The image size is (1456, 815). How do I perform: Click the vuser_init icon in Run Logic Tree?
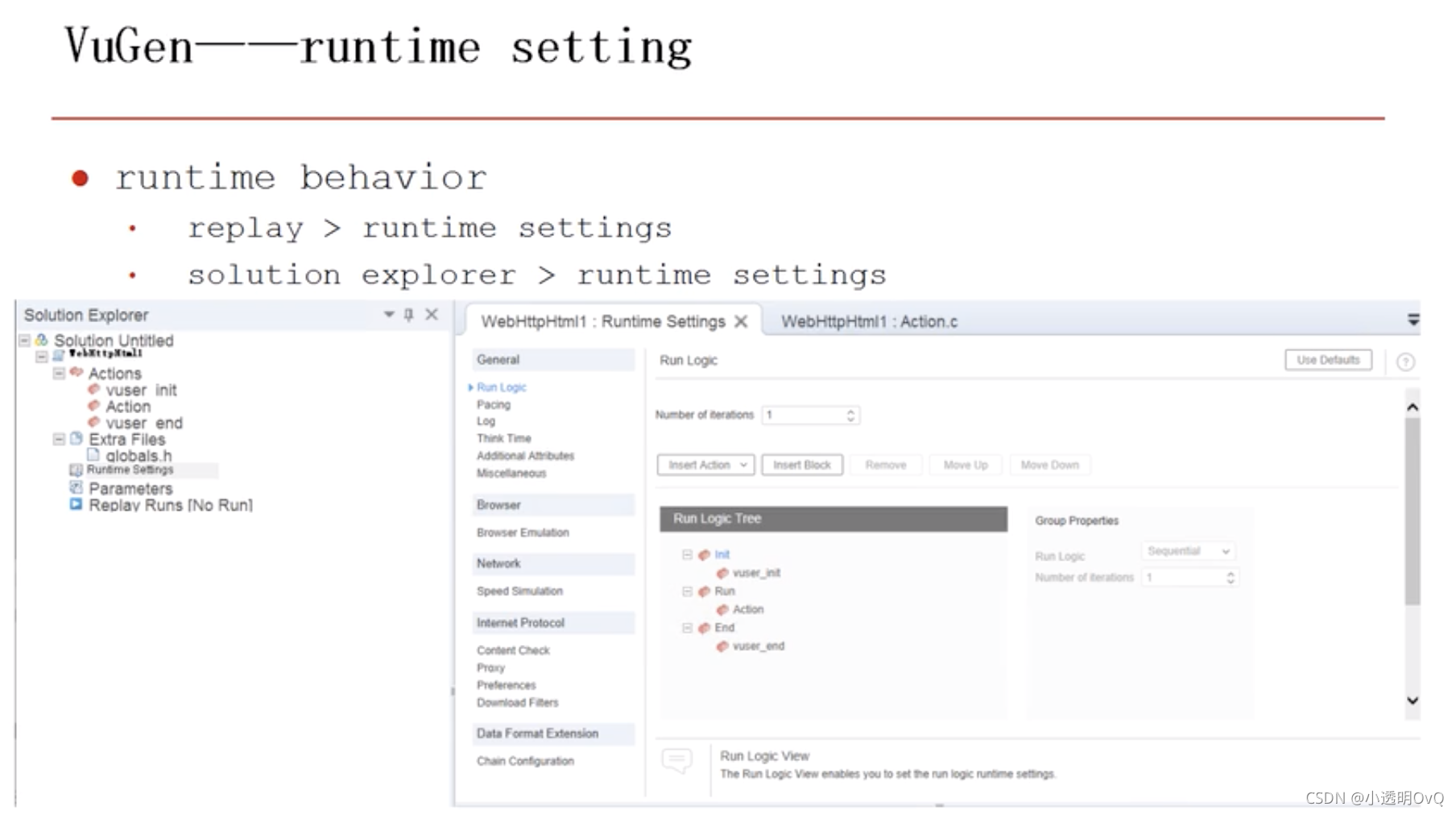pyautogui.click(x=722, y=573)
